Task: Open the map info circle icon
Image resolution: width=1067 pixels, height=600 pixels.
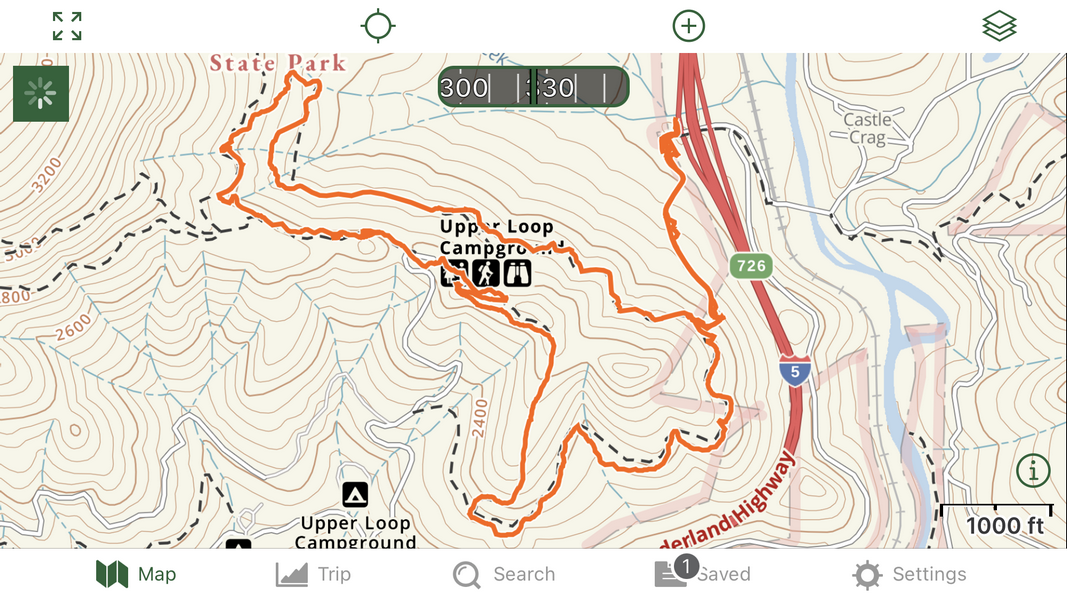Action: (1033, 470)
